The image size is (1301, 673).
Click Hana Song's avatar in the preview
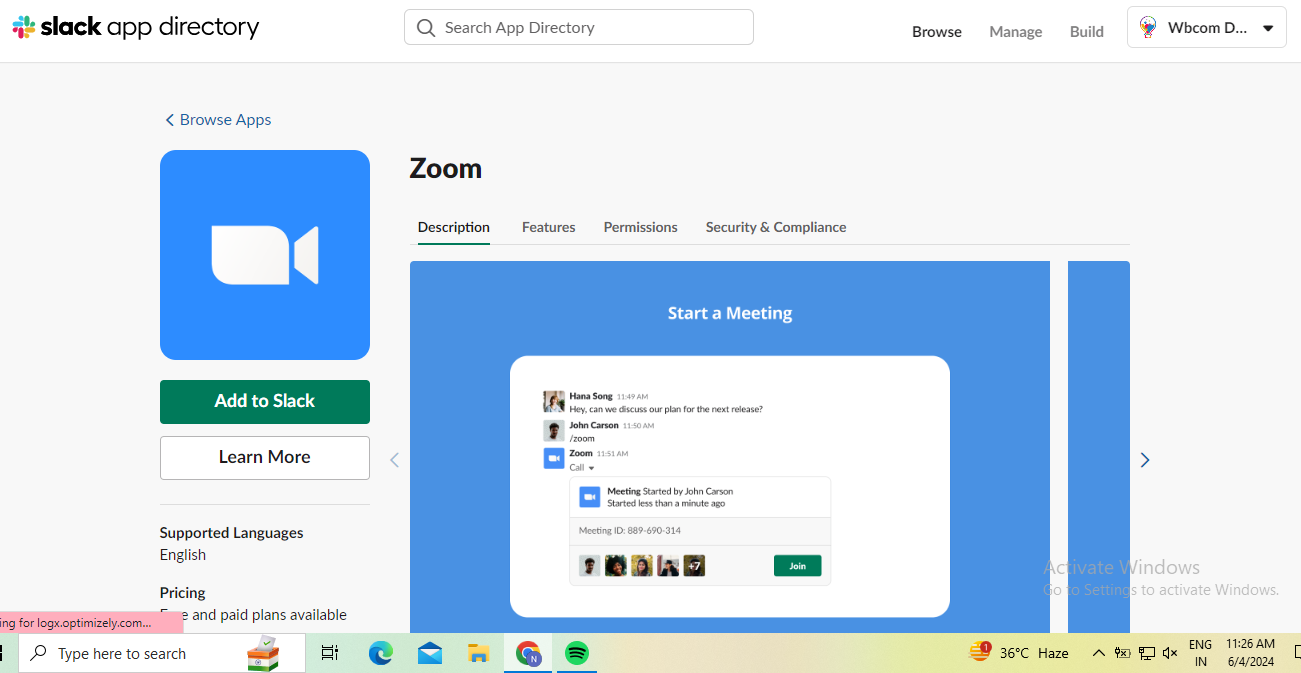click(x=554, y=402)
